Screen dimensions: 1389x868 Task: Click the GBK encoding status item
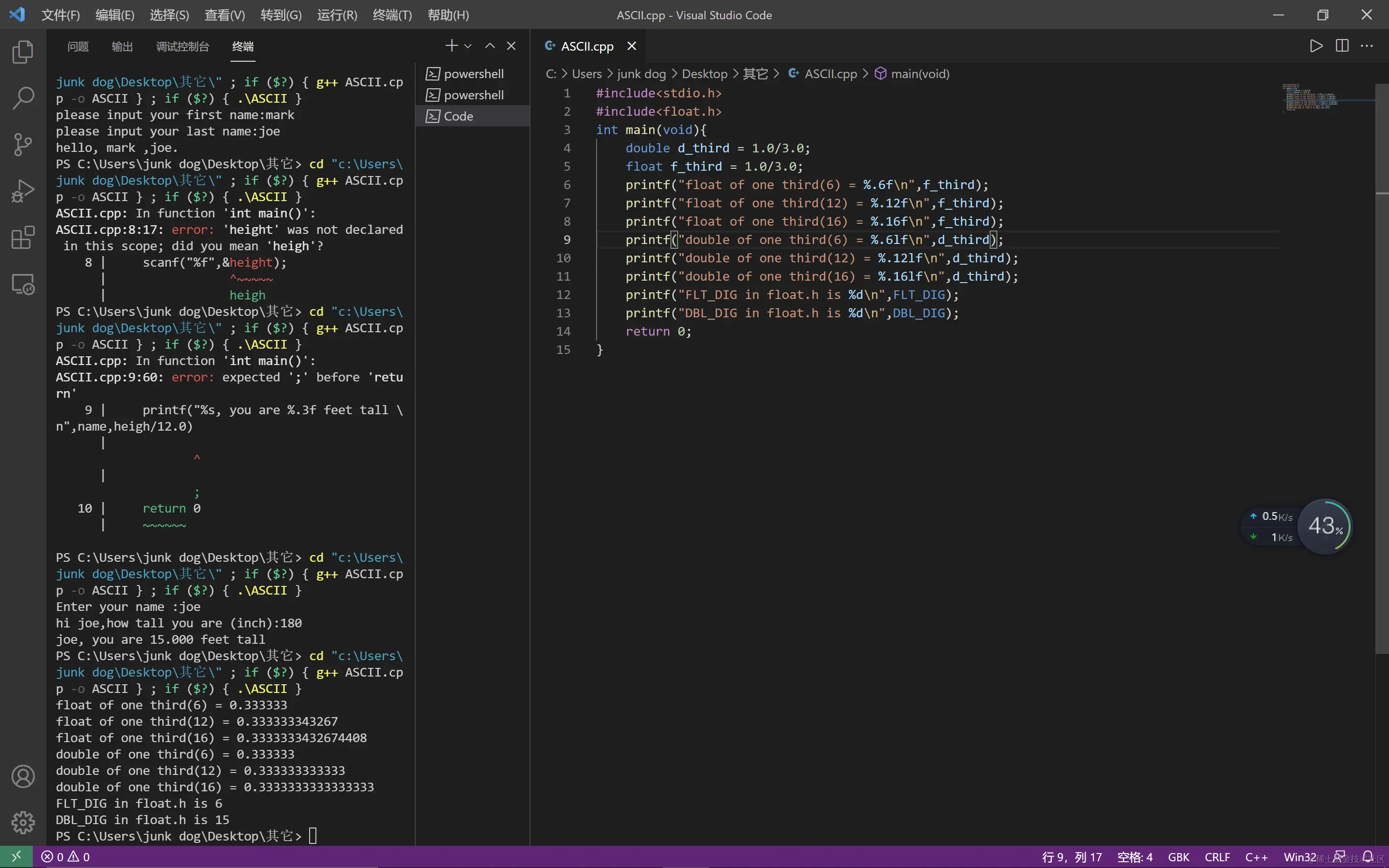click(1178, 856)
